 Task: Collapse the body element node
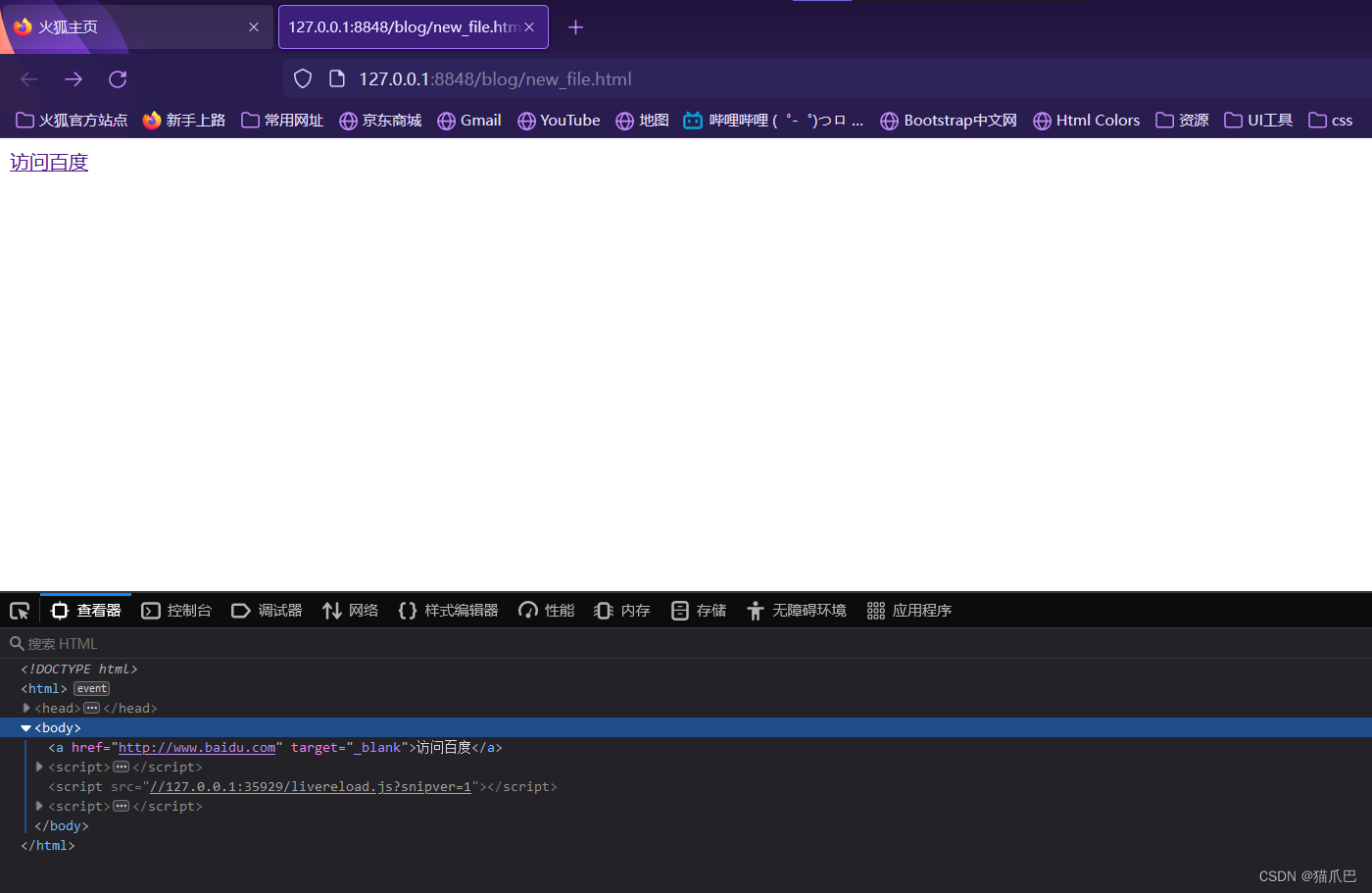click(x=26, y=728)
